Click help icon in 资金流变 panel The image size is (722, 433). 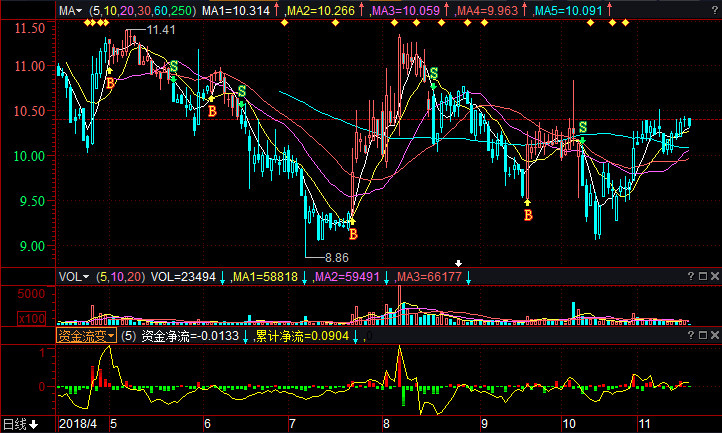point(689,336)
